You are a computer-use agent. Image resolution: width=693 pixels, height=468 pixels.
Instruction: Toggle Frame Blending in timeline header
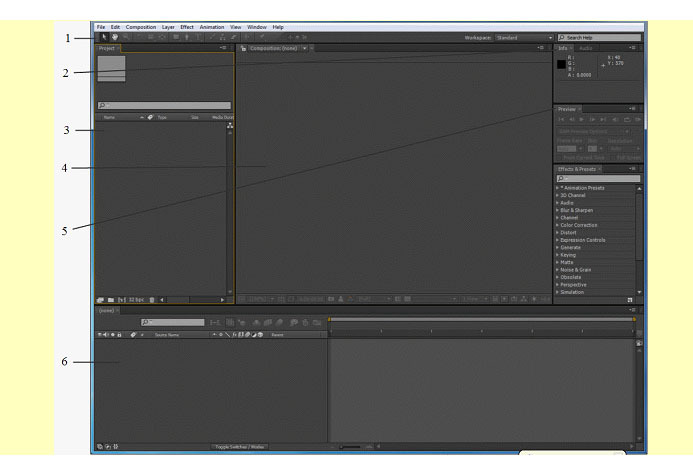point(268,323)
